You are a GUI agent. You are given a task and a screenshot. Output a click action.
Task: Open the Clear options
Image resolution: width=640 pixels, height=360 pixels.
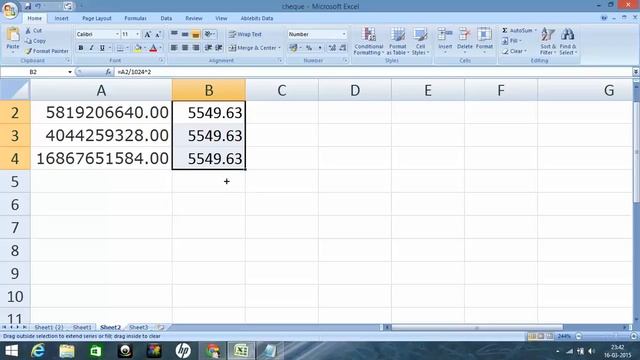513,51
